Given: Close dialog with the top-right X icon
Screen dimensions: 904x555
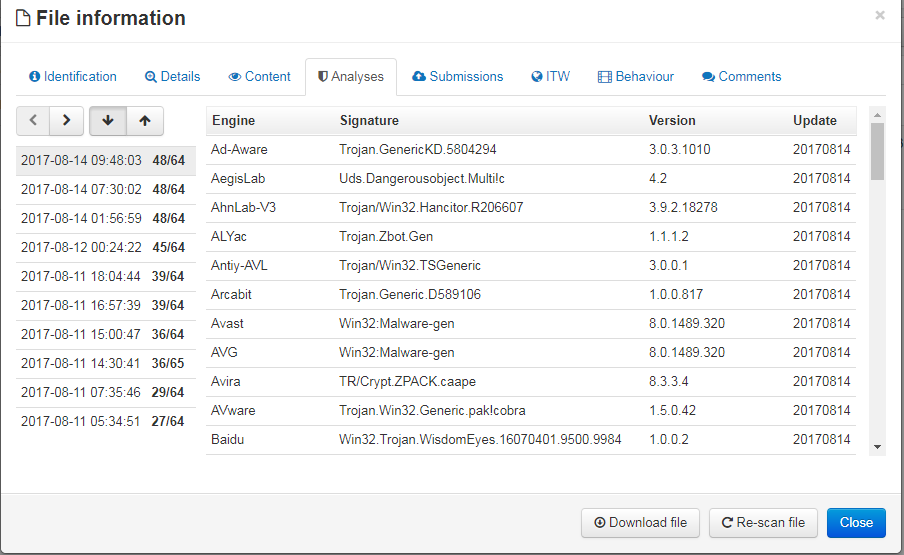Looking at the screenshot, I should pos(879,15).
